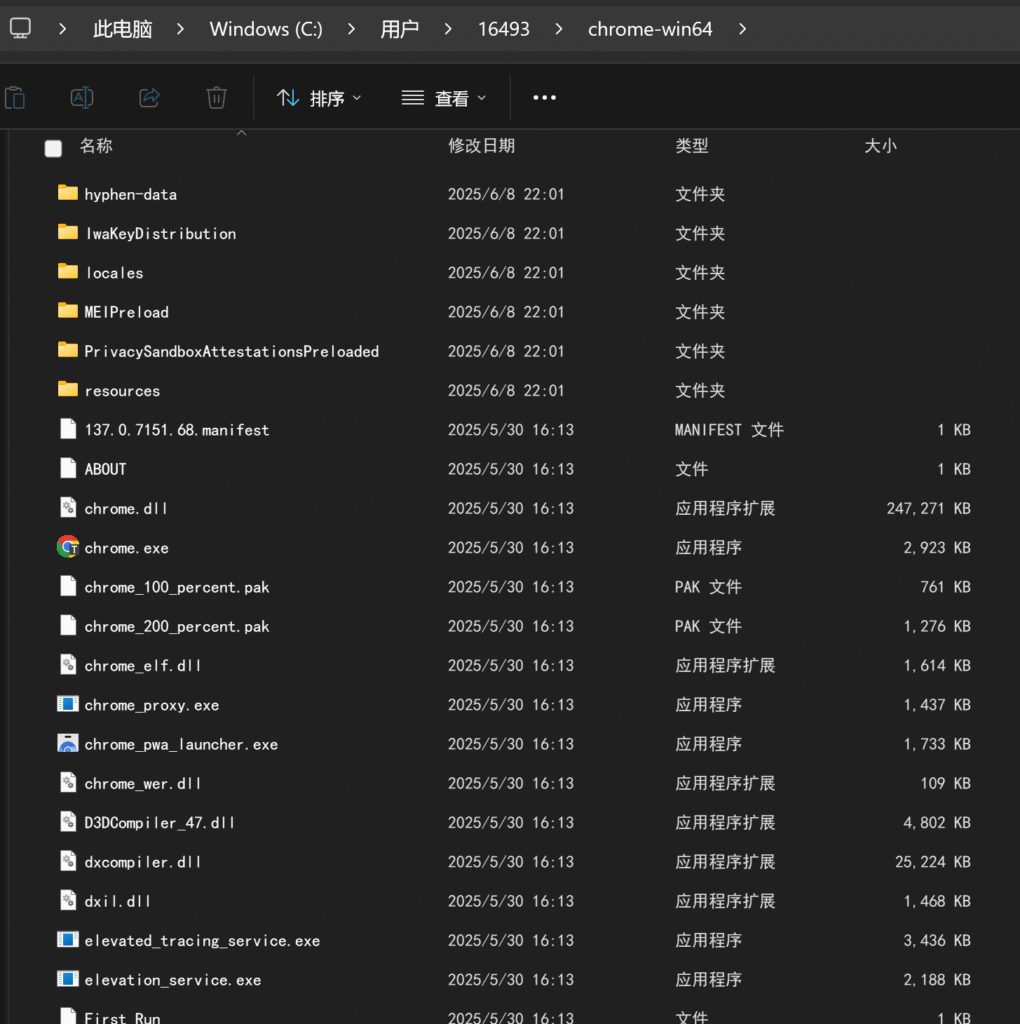
Task: Expand chevron after 此电脑 breadcrumb
Action: tap(180, 29)
